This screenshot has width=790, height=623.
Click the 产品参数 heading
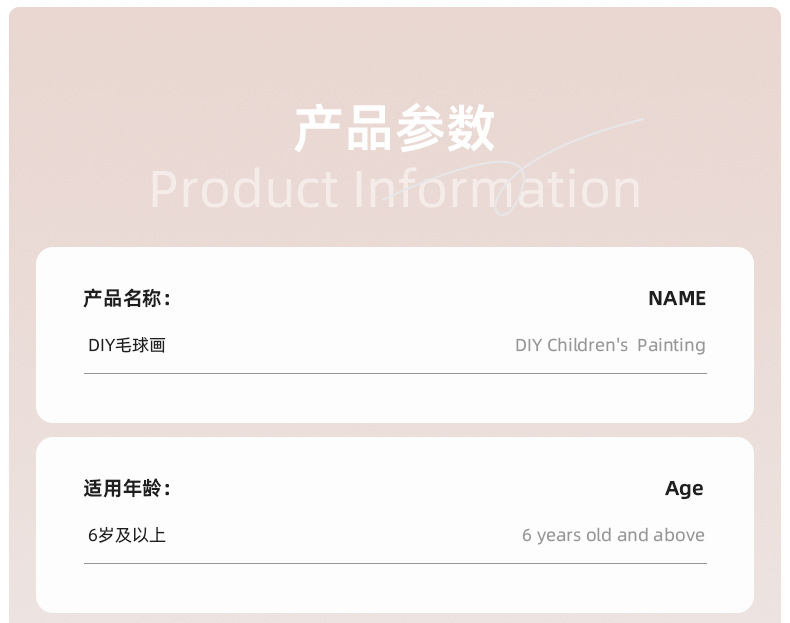(x=394, y=129)
